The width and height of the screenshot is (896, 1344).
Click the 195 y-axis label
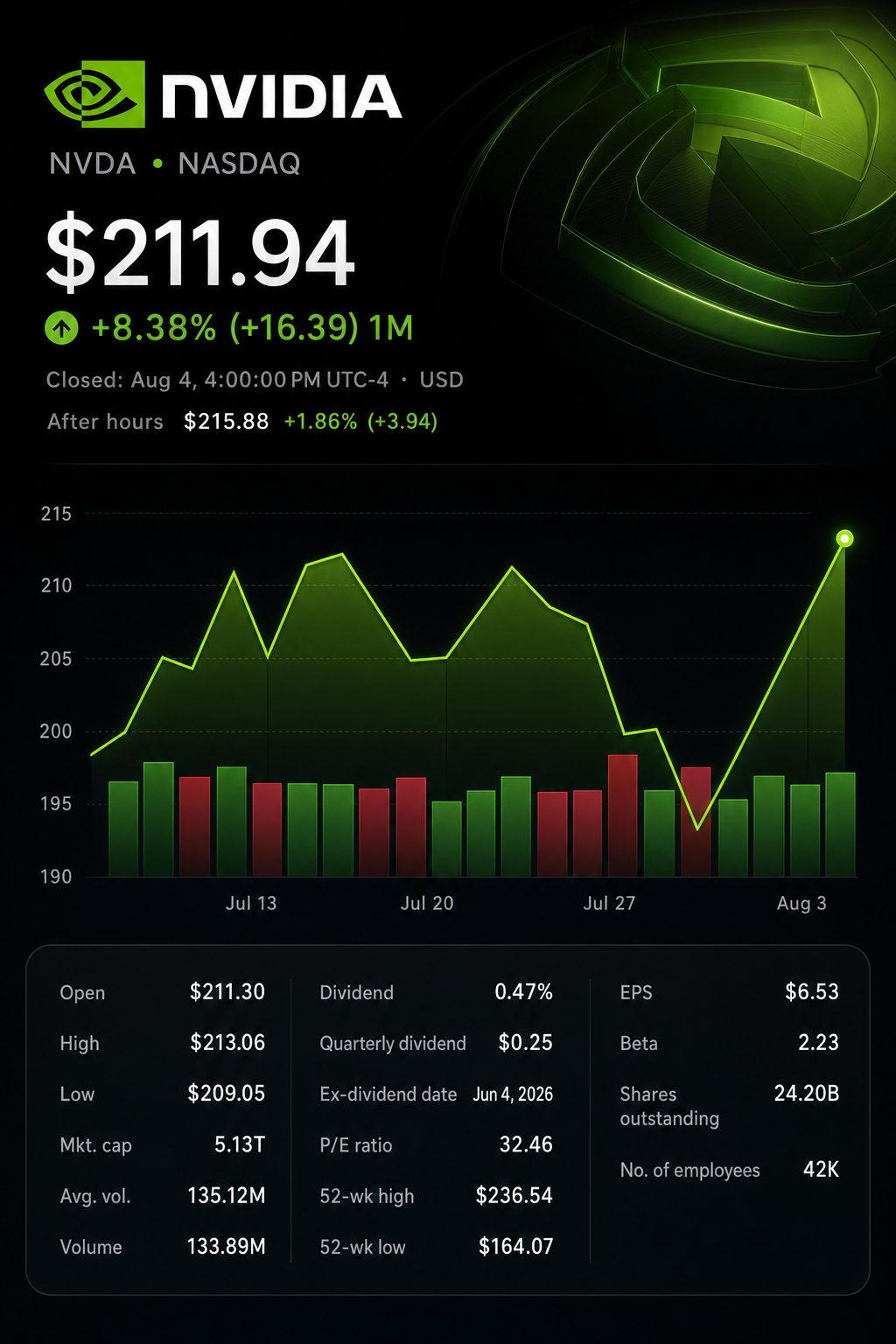coord(56,803)
